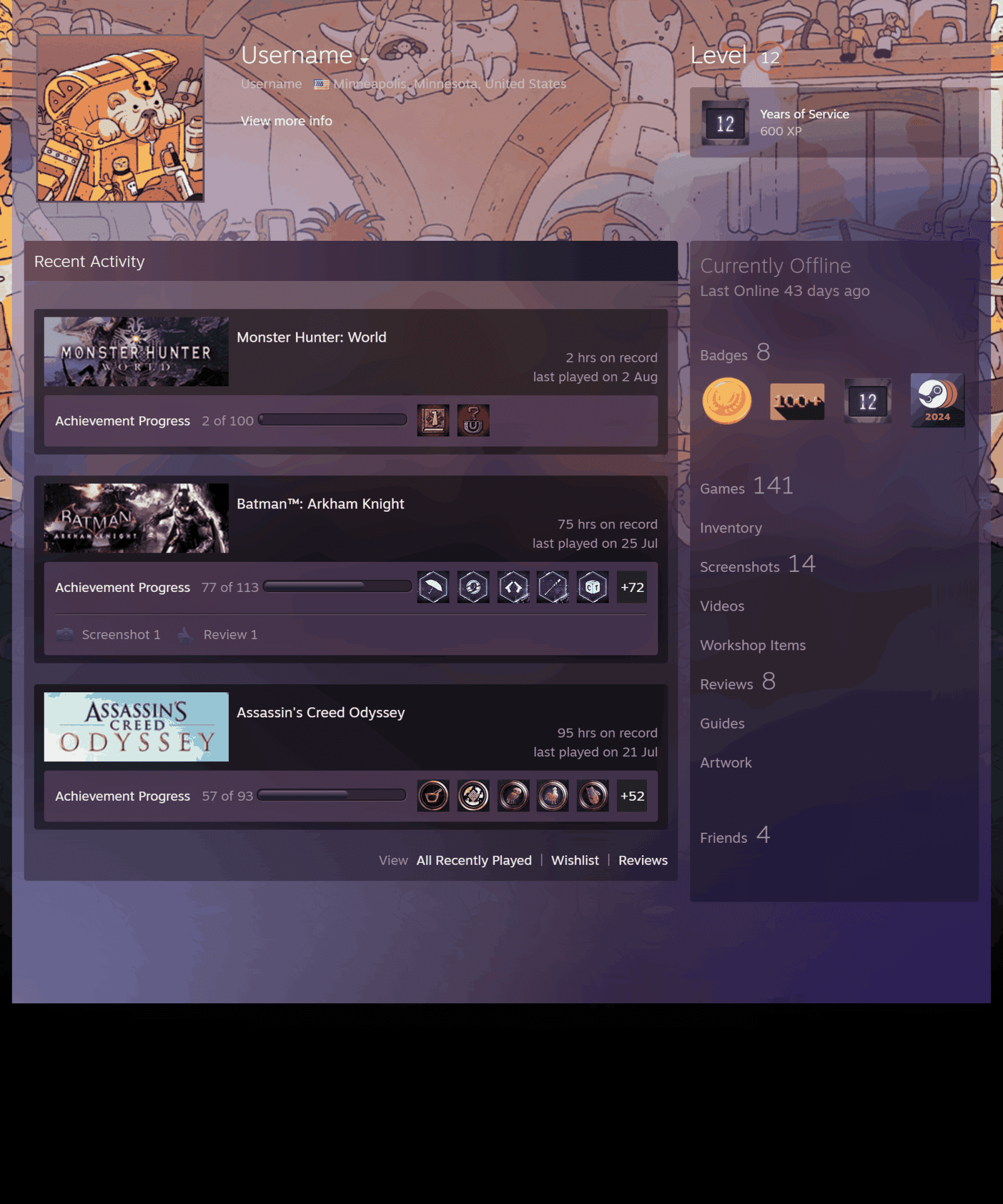Open the profile avatar image
The image size is (1003, 1204).
(120, 119)
